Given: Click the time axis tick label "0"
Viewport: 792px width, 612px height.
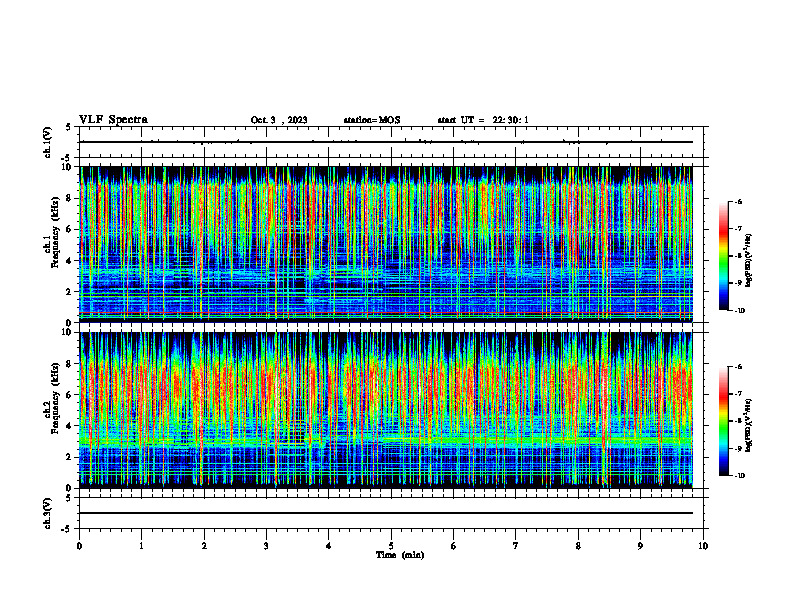Looking at the screenshot, I should 79,546.
